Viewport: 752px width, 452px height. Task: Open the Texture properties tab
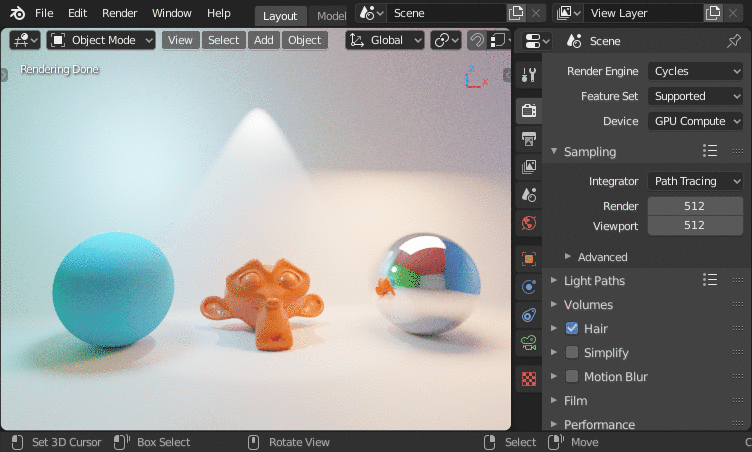pyautogui.click(x=529, y=379)
